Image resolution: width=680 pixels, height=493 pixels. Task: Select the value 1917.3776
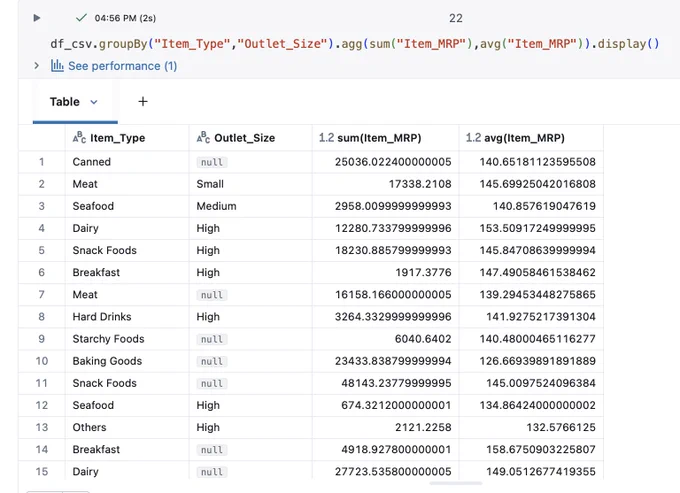click(423, 272)
